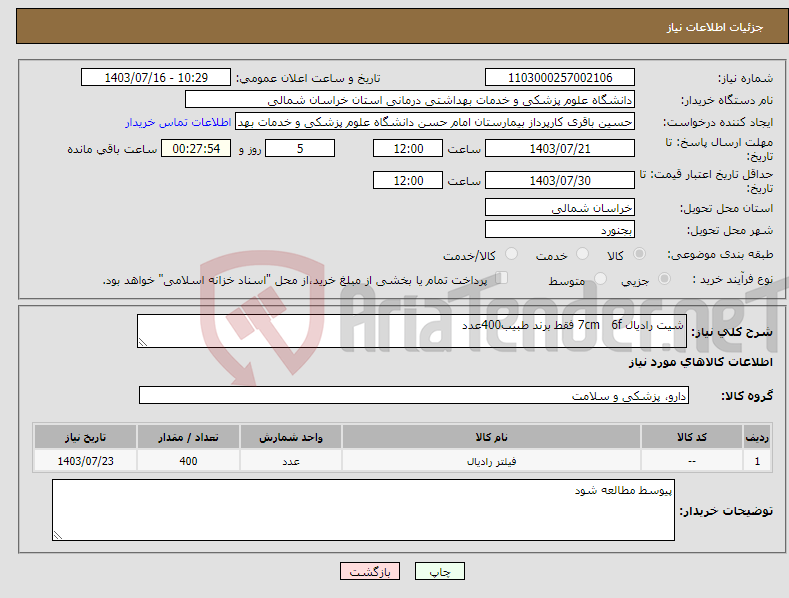Select the کالا radio button
Image resolution: width=789 pixels, height=598 pixels.
coord(639,254)
